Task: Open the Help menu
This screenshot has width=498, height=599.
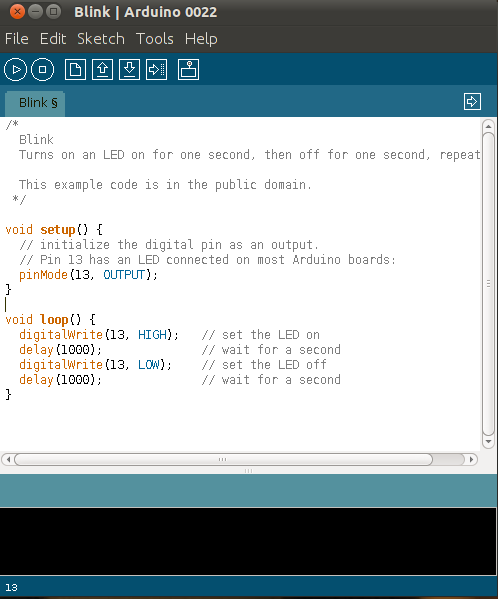Action: pyautogui.click(x=201, y=39)
